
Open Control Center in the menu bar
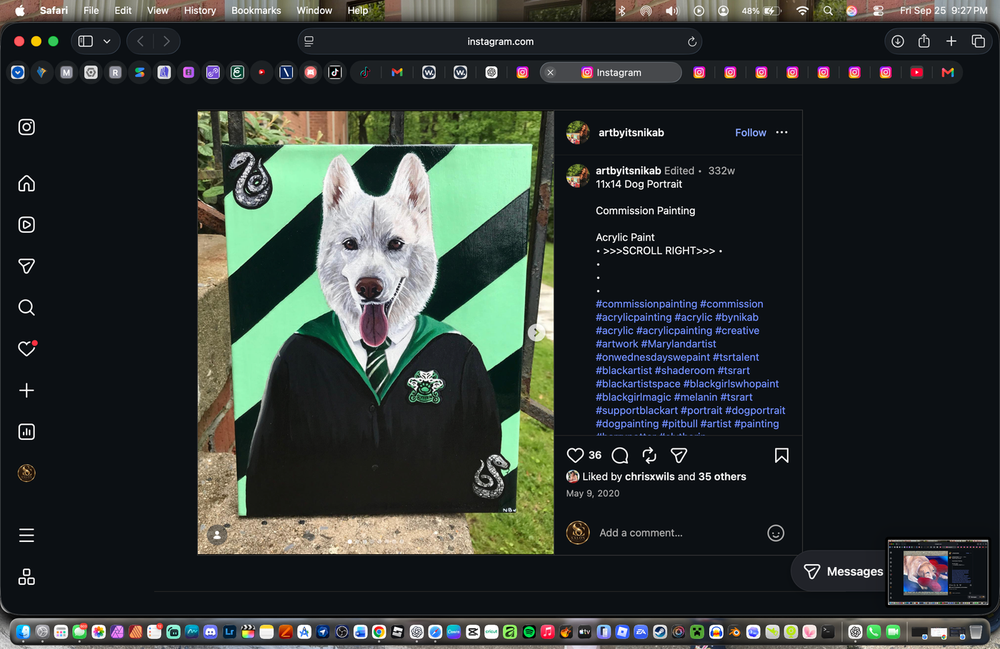click(878, 10)
